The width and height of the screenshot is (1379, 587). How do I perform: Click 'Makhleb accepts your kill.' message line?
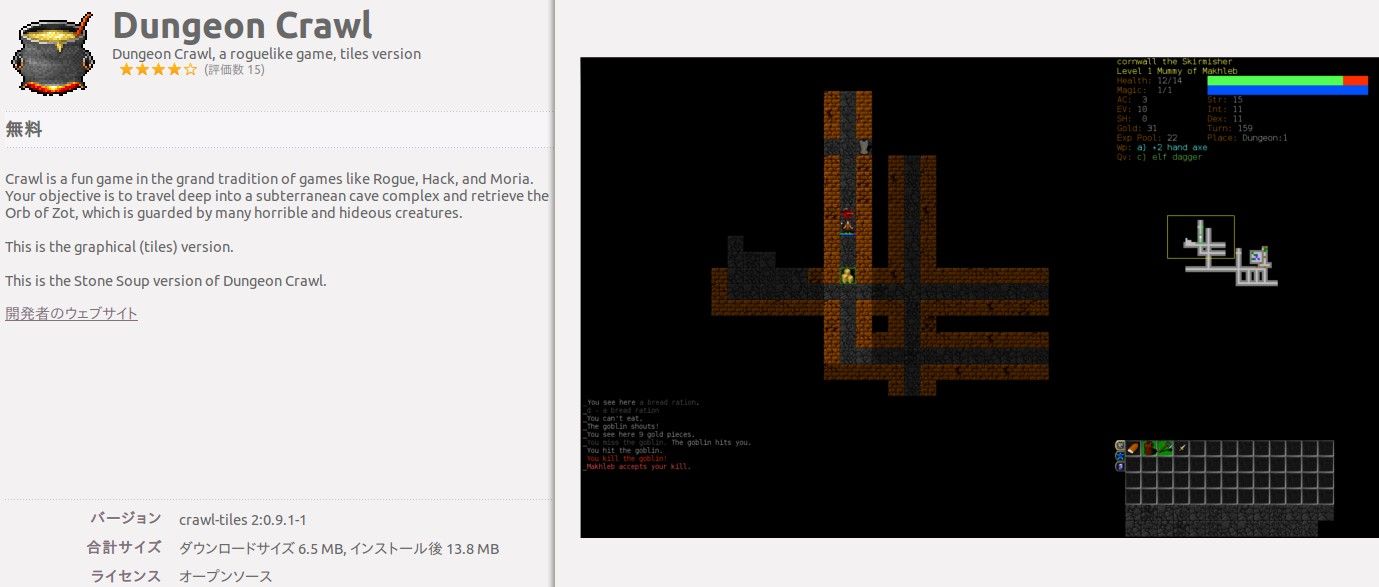click(637, 466)
